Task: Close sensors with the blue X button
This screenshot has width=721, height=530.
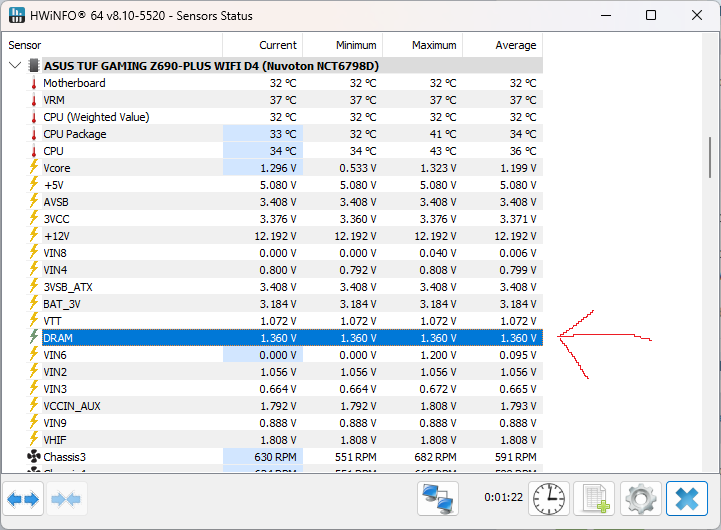Action: pos(687,499)
